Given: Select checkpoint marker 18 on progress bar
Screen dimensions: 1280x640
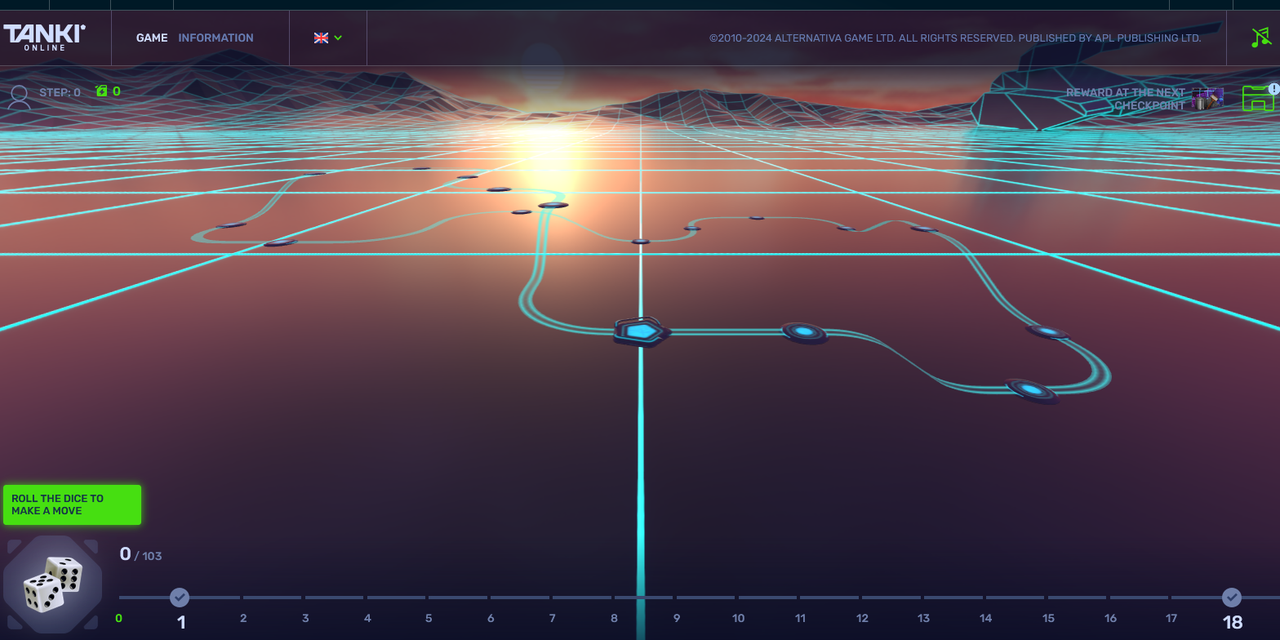Looking at the screenshot, I should point(1232,597).
